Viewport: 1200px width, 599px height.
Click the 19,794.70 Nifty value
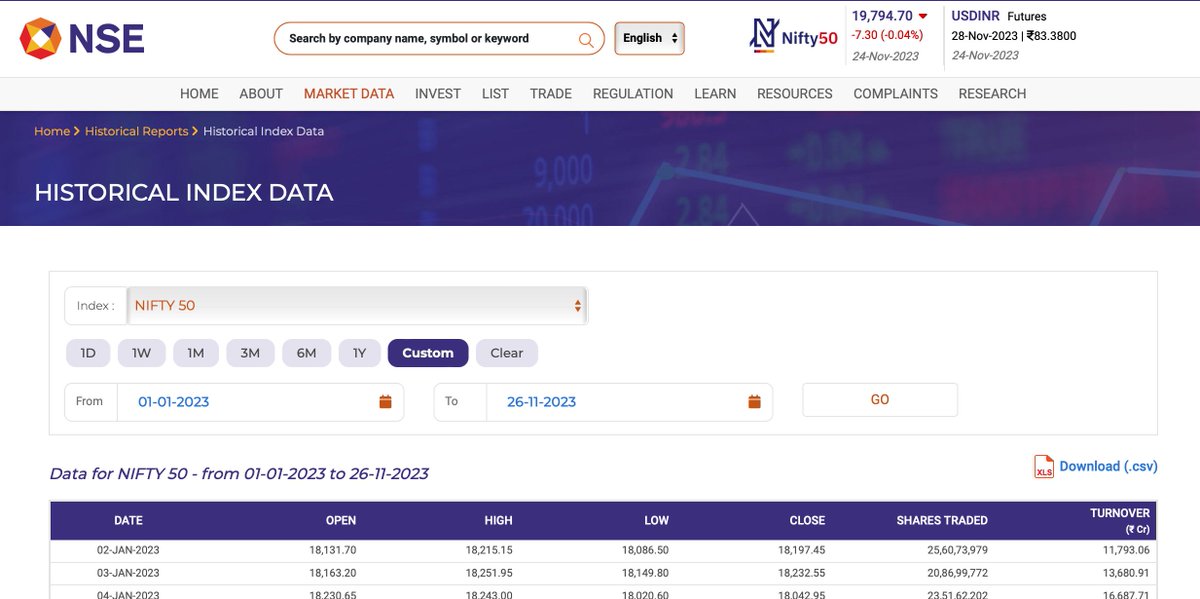[882, 16]
